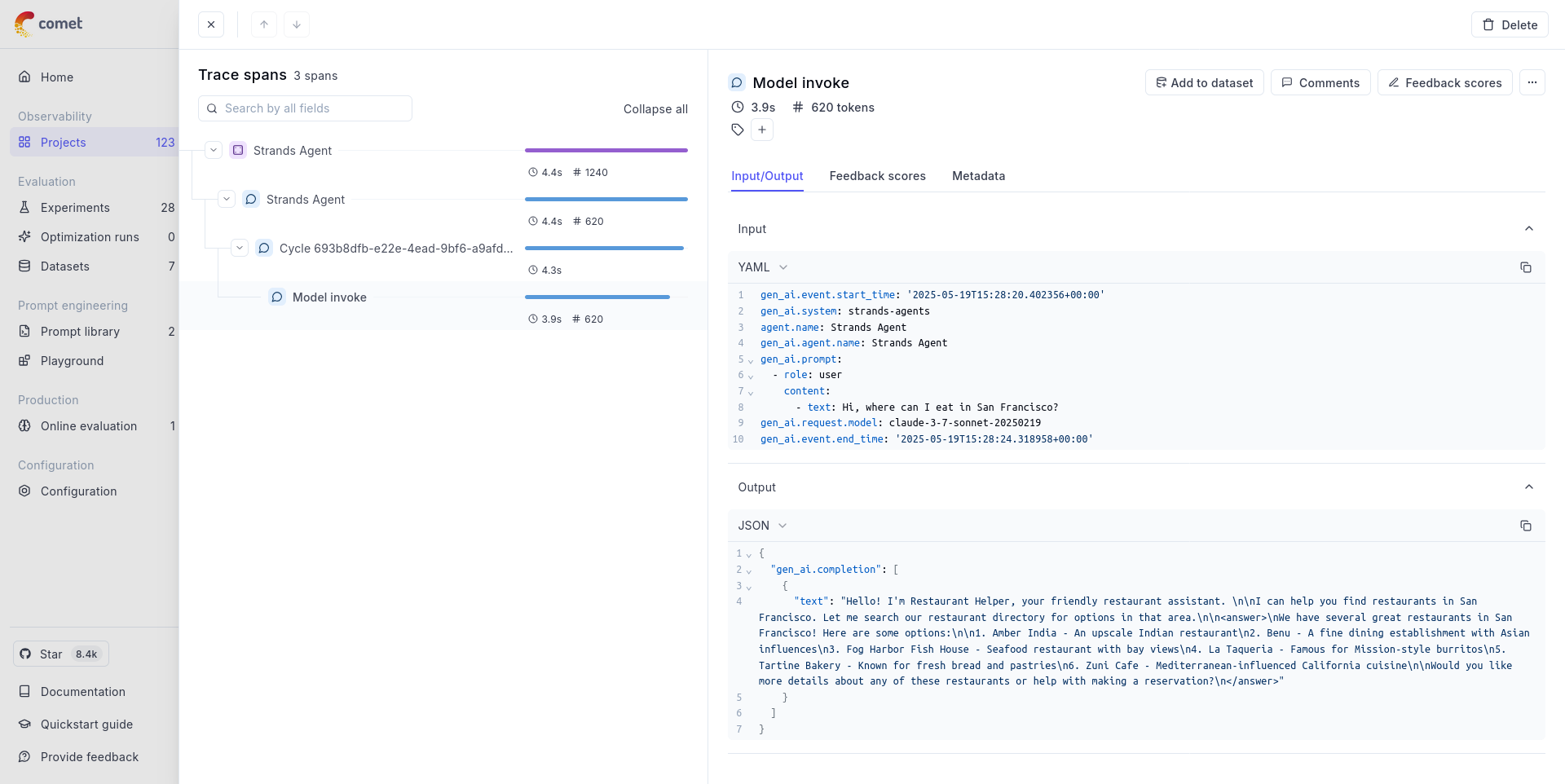
Task: Click the Add to dataset button
Action: 1204,82
